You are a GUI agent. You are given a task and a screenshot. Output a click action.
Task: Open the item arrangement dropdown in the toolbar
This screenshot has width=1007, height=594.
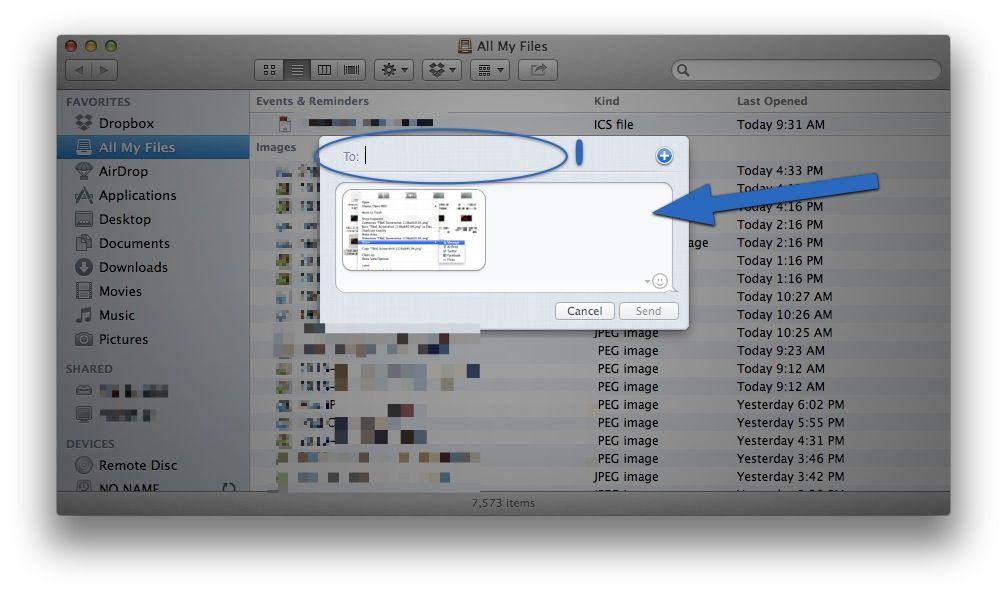489,69
